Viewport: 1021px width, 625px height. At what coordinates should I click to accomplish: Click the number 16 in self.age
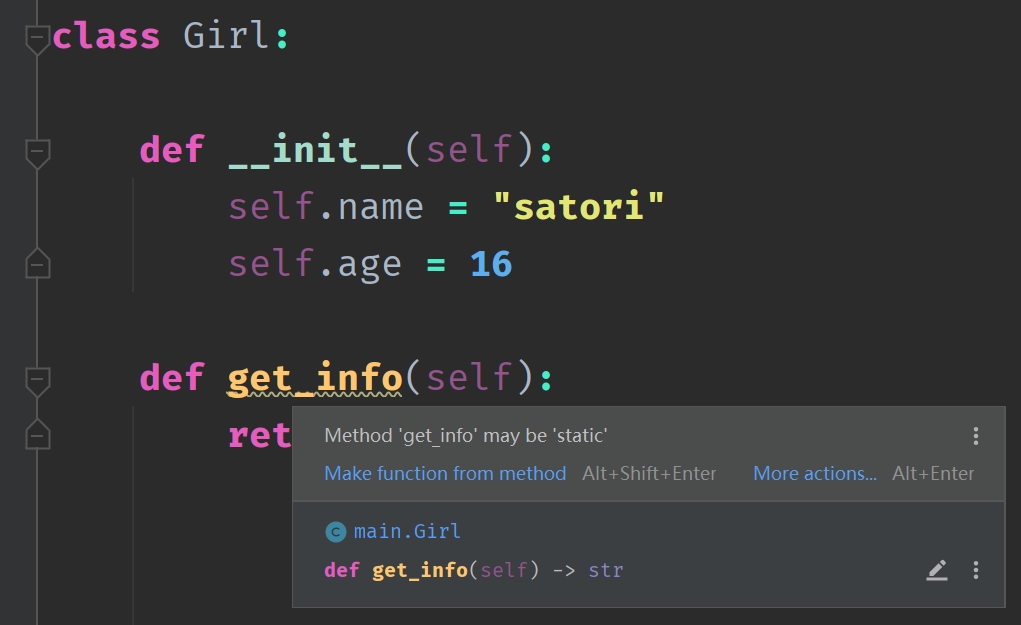[x=491, y=264]
